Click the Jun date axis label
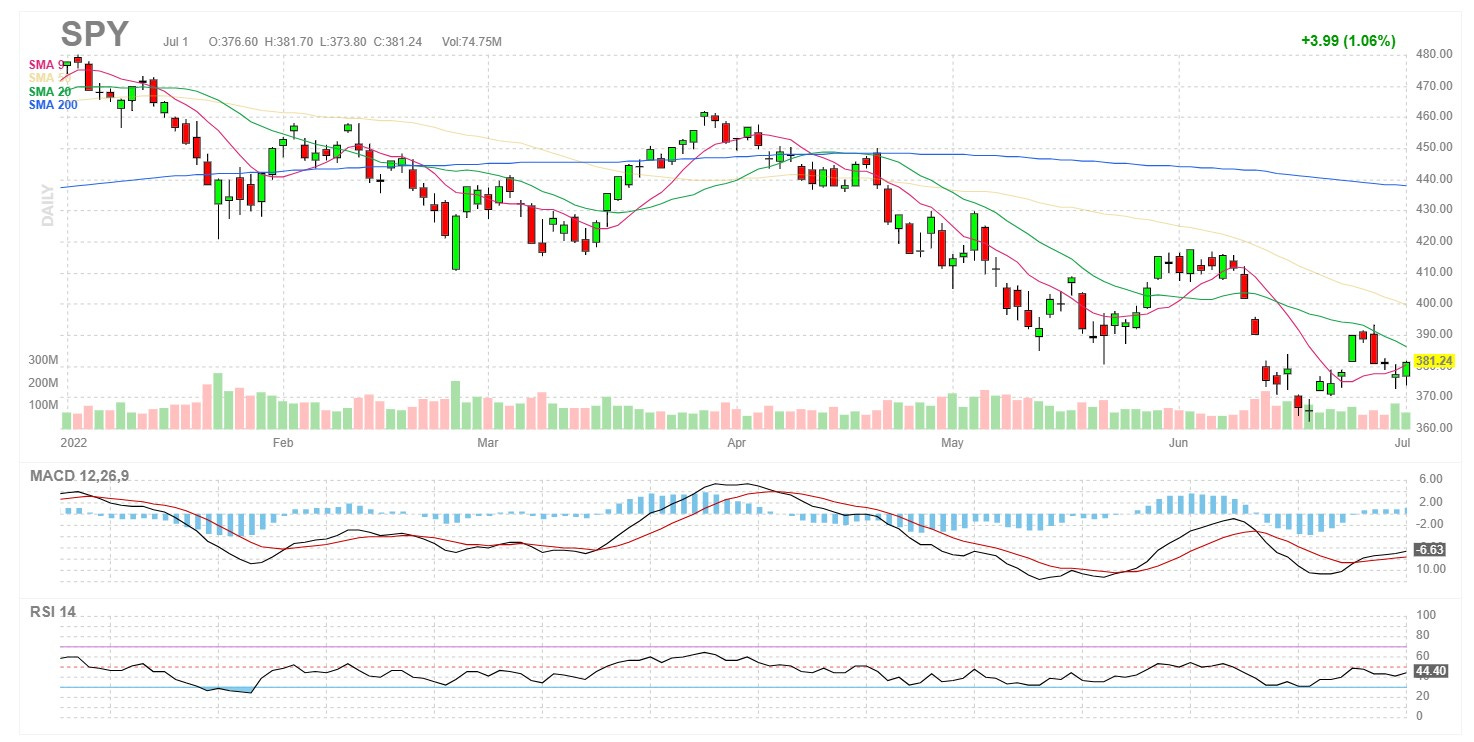 point(1180,441)
